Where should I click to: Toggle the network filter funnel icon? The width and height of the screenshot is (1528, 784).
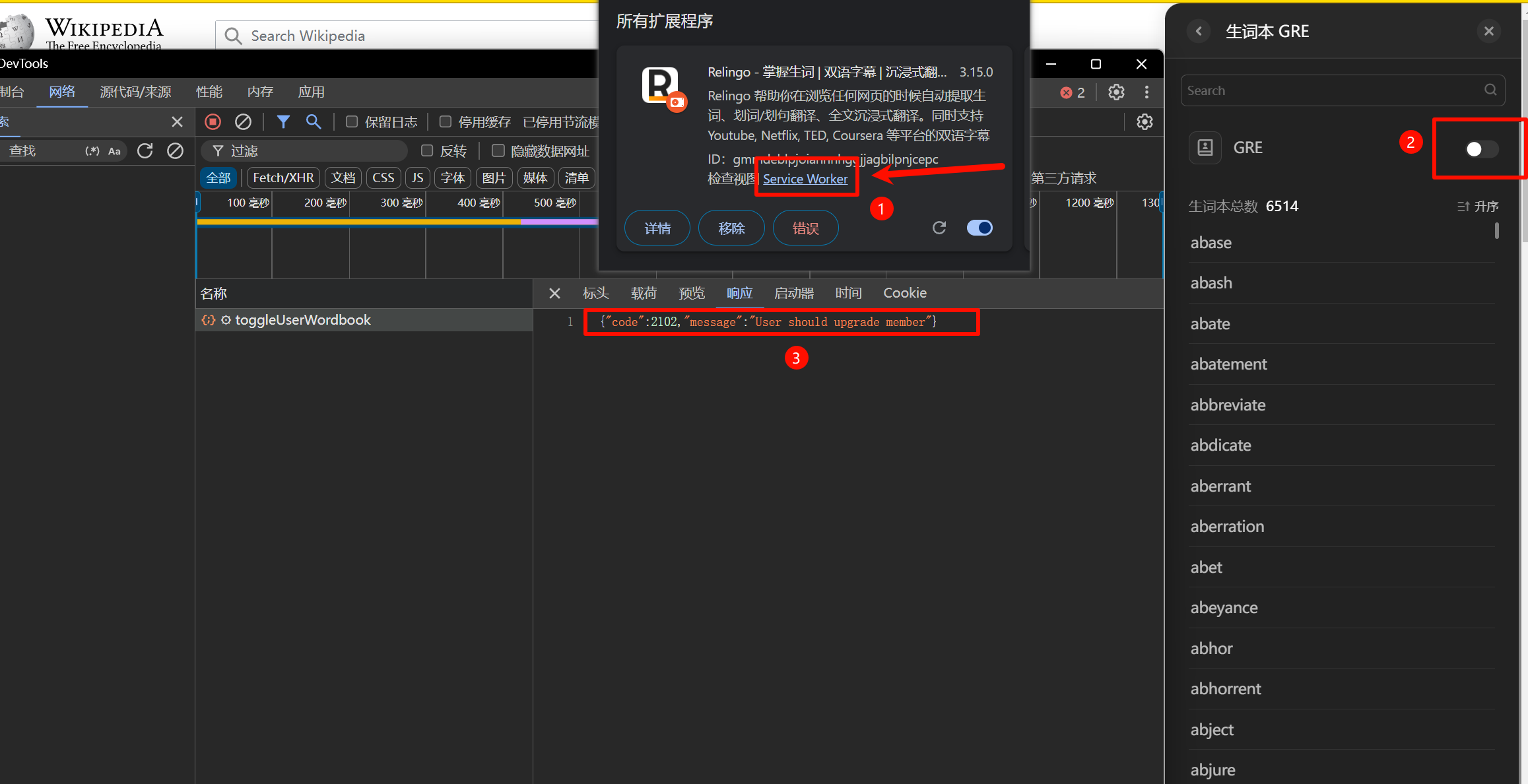(283, 121)
